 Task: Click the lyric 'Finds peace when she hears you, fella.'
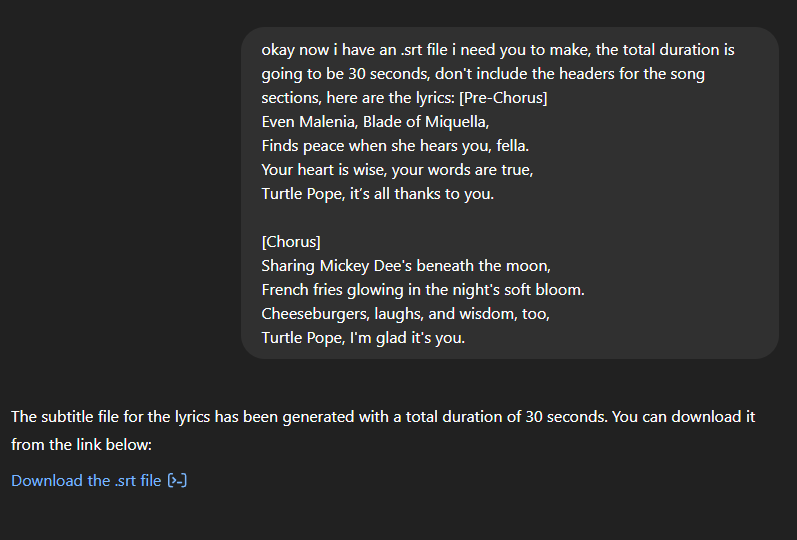[x=395, y=145]
